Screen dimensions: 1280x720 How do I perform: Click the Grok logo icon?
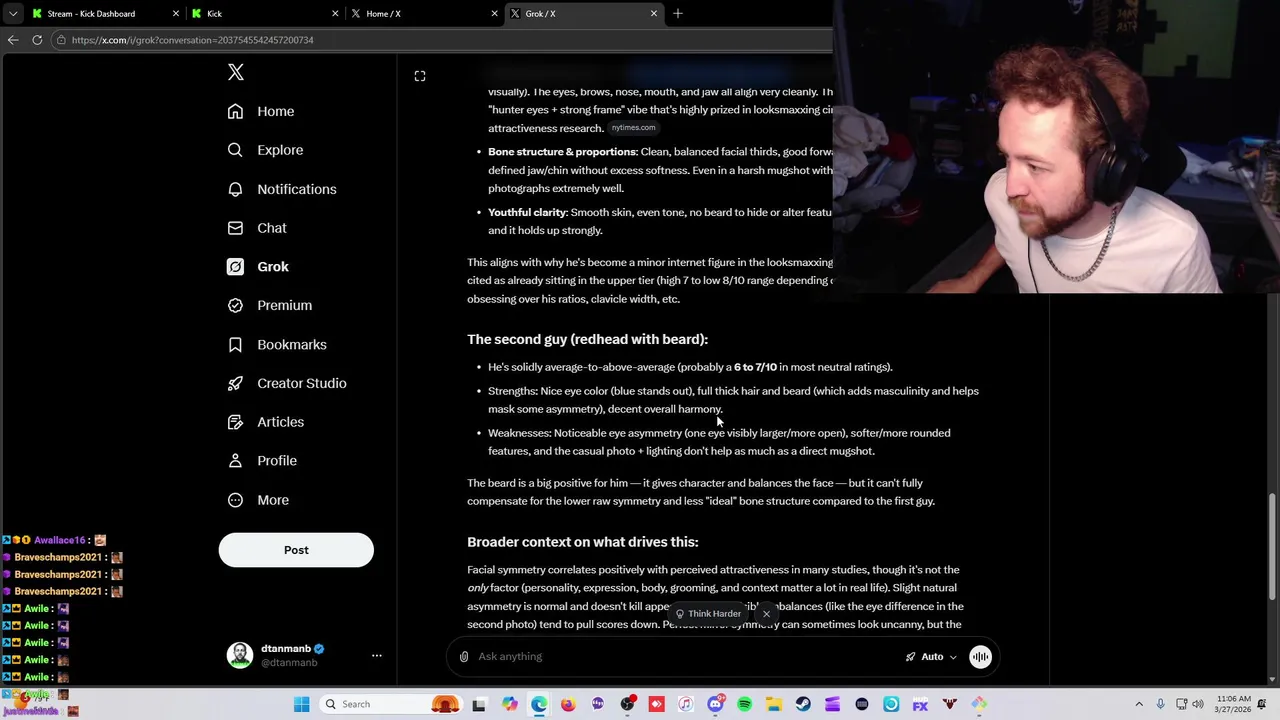(x=235, y=267)
